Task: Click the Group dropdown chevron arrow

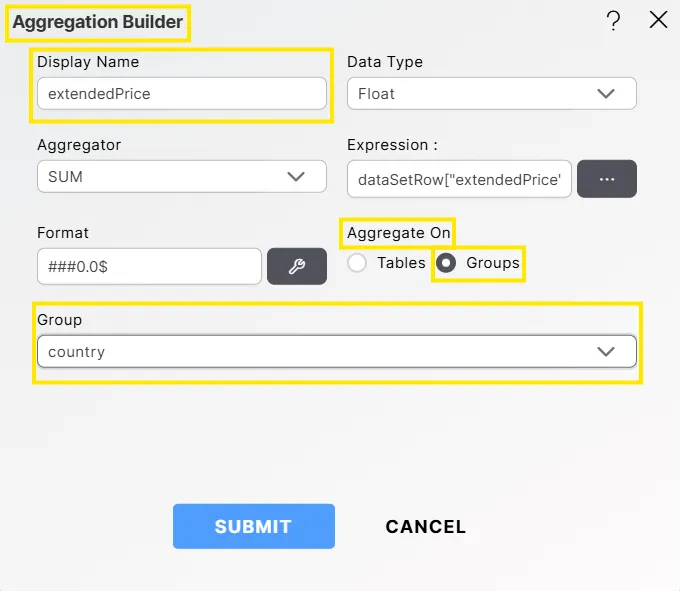Action: [606, 352]
